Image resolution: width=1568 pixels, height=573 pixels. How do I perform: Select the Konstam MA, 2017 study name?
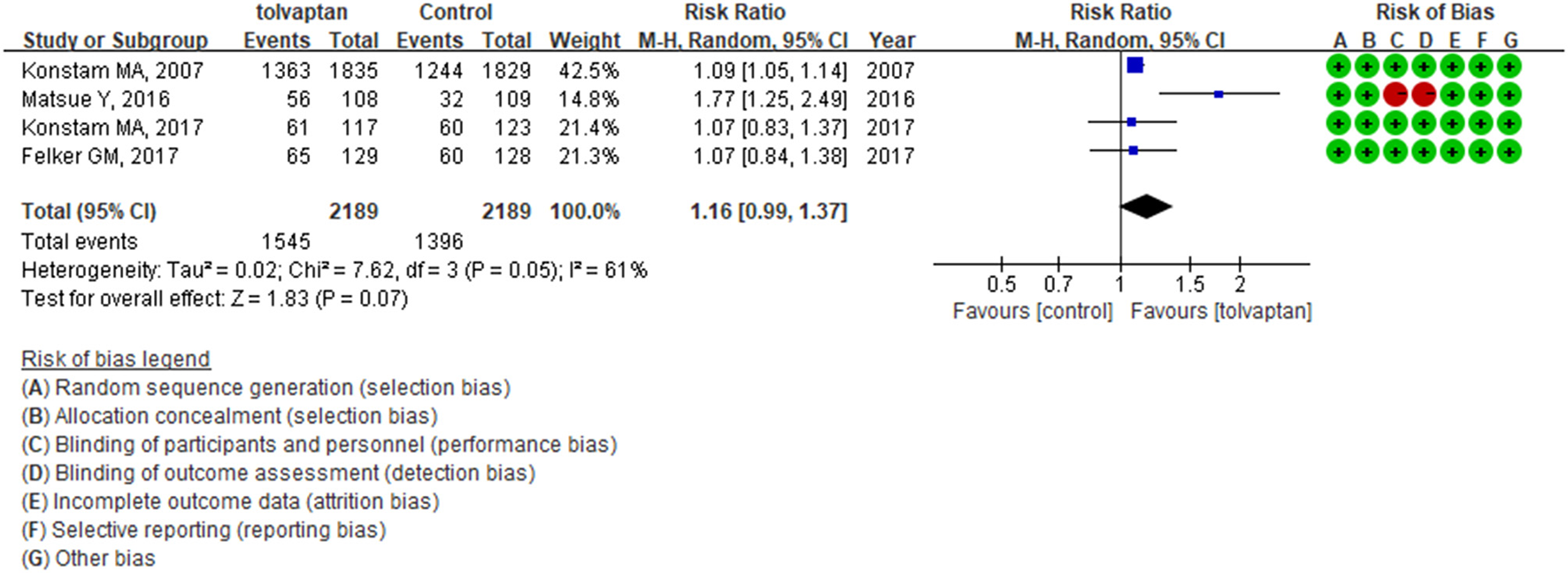(112, 128)
